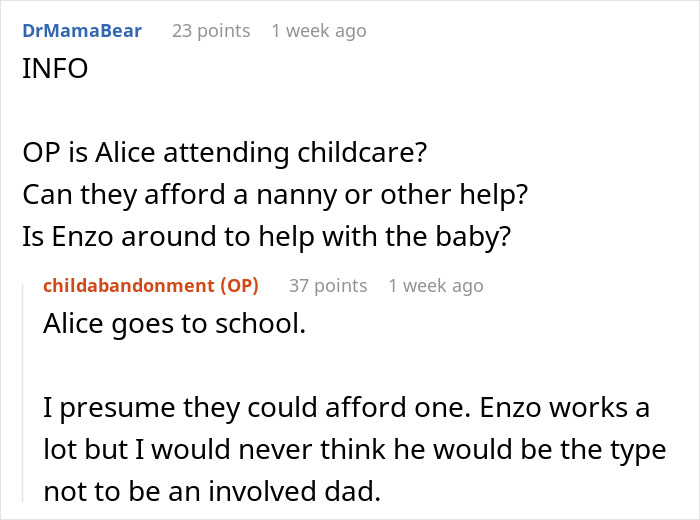Image resolution: width=700 pixels, height=520 pixels.
Task: Click the "23 points" score label
Action: 211,31
